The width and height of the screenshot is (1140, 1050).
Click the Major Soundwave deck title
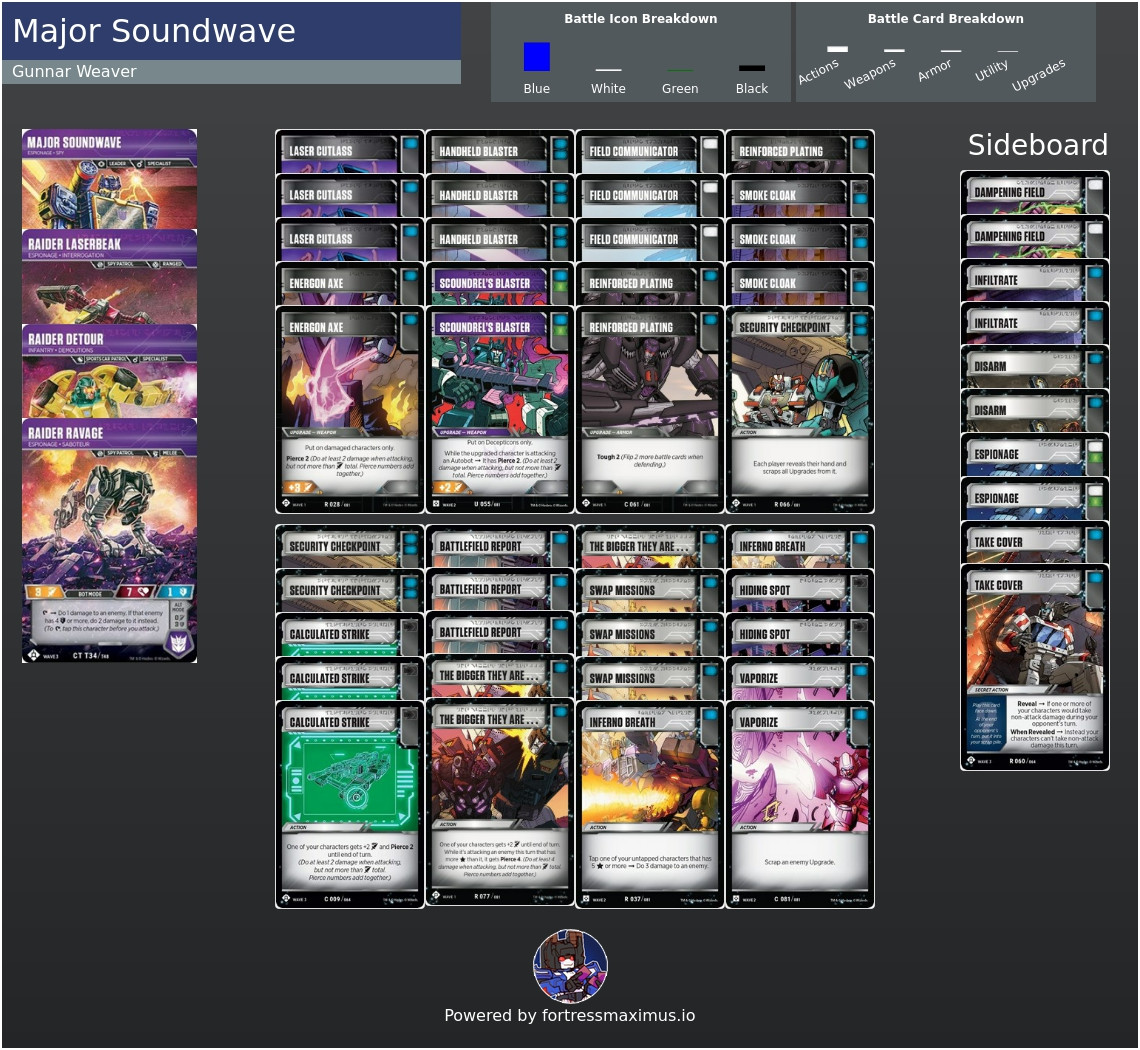click(154, 31)
